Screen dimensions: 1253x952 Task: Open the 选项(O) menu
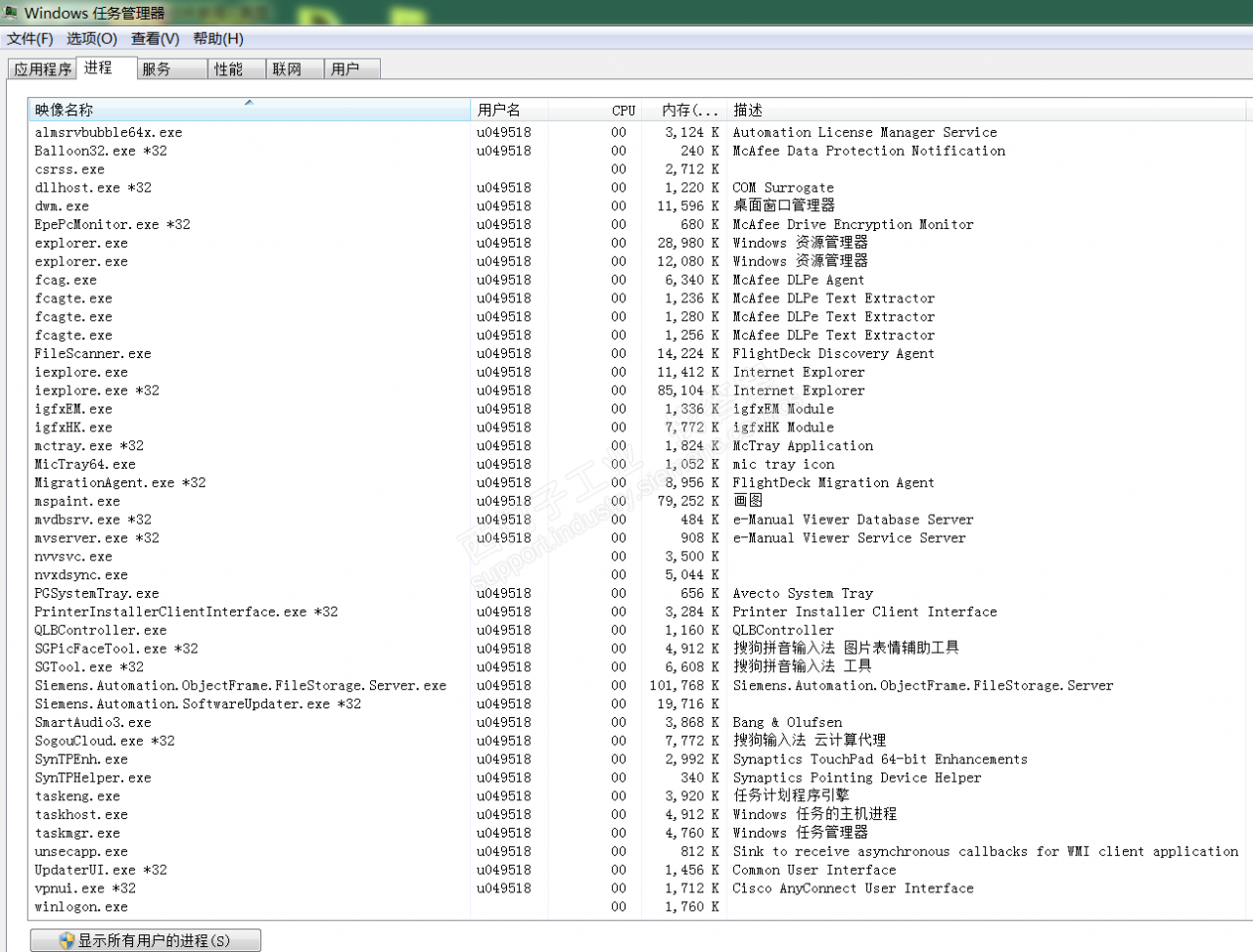(92, 38)
